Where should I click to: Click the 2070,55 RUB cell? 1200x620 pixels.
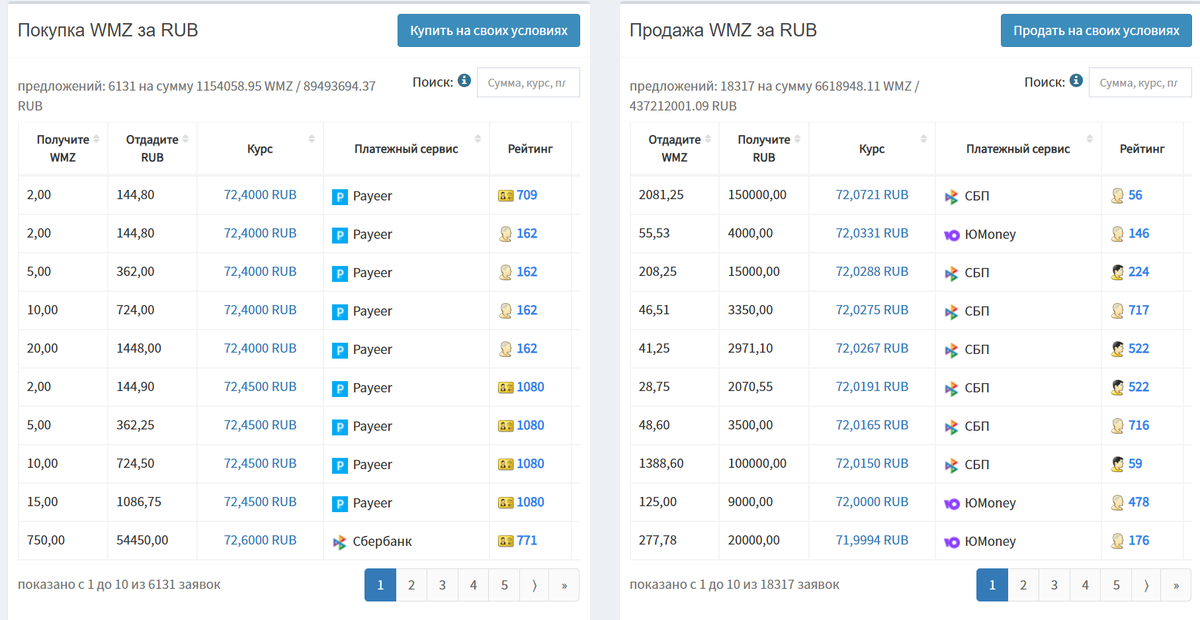(764, 387)
